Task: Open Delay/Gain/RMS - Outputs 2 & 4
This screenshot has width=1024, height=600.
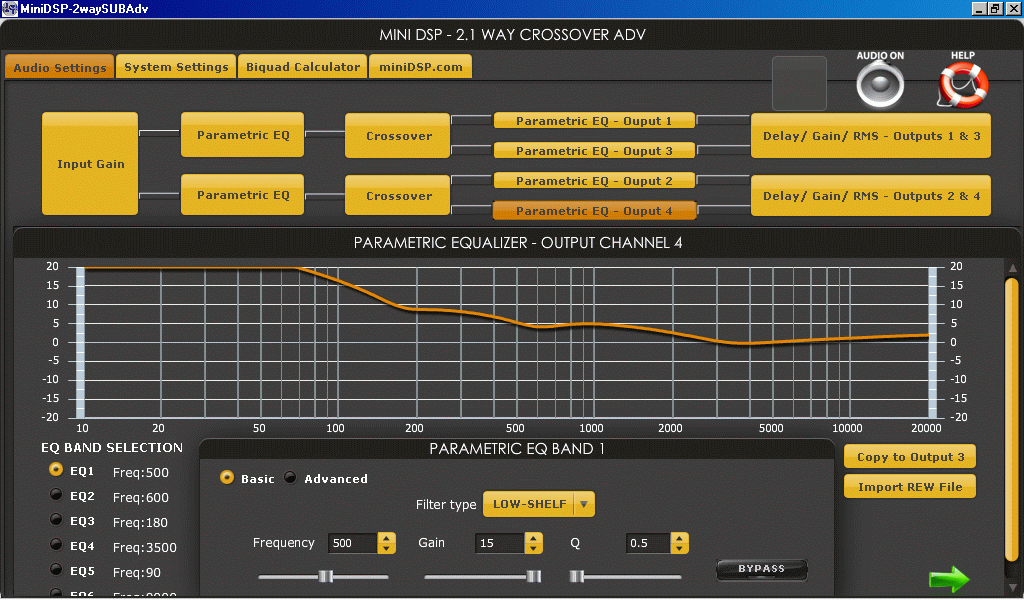Action: coord(871,195)
